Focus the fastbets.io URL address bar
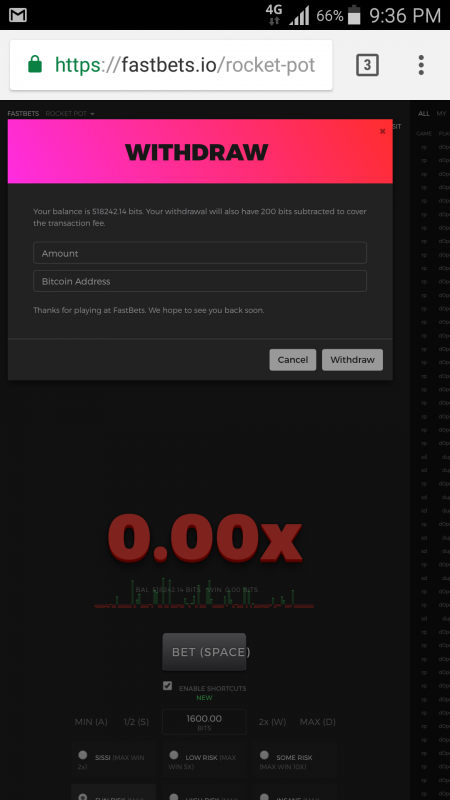This screenshot has height=800, width=450. point(171,65)
